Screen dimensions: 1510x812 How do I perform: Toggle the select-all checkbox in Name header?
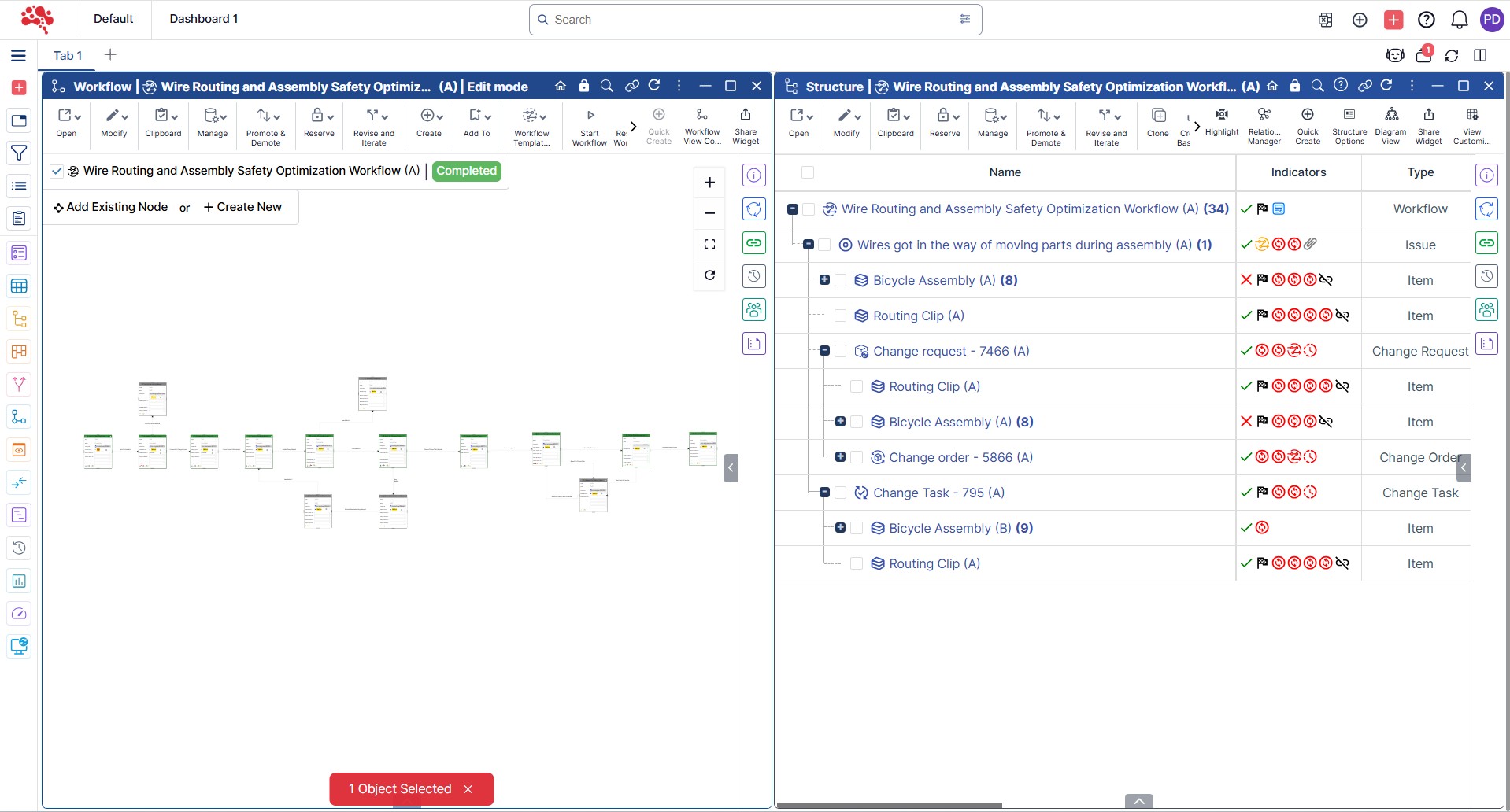click(x=807, y=172)
